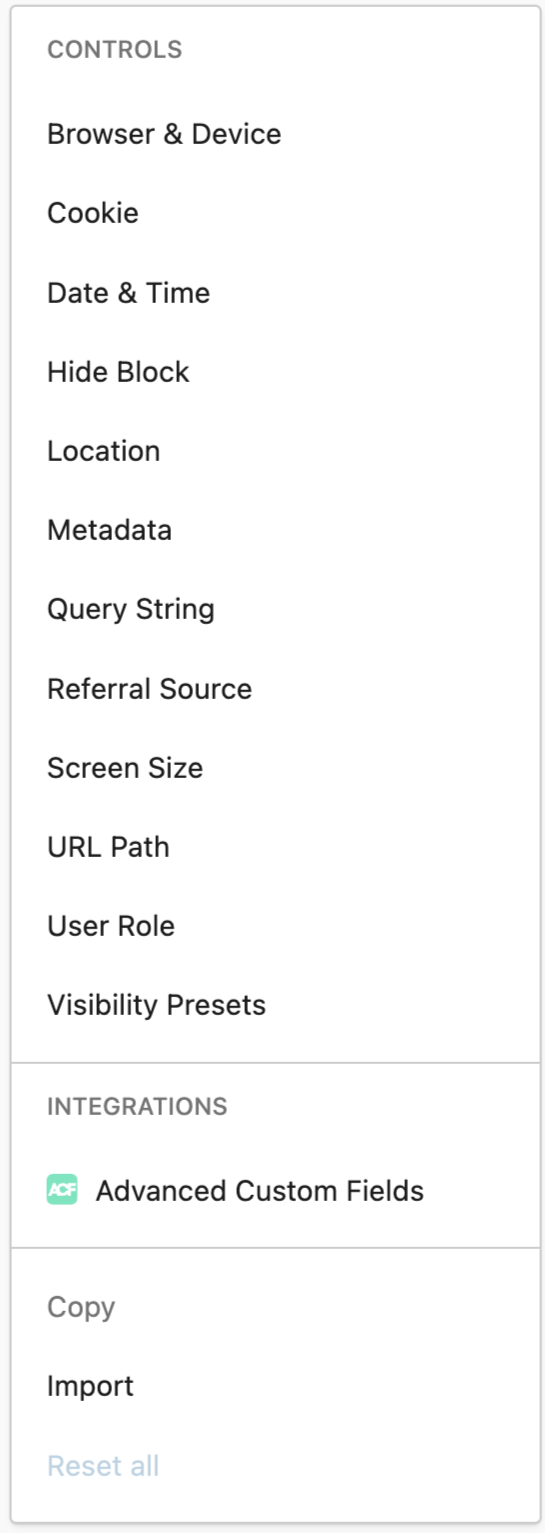Image resolution: width=545 pixels, height=1533 pixels.
Task: Select the Browser & Device control
Action: tap(275, 134)
